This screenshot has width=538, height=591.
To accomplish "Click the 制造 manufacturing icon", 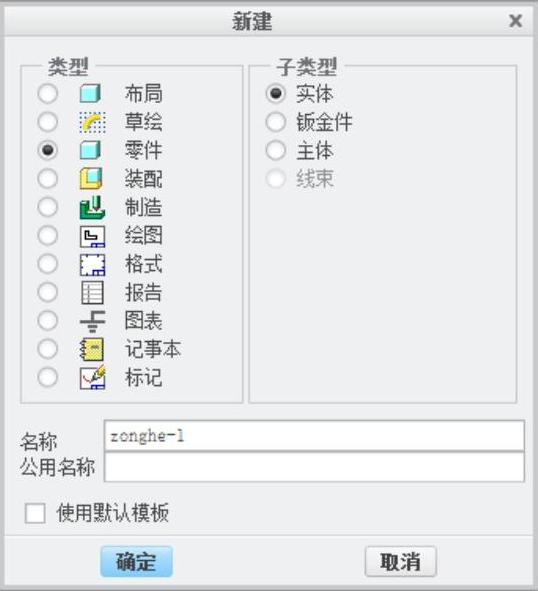I will tap(92, 207).
